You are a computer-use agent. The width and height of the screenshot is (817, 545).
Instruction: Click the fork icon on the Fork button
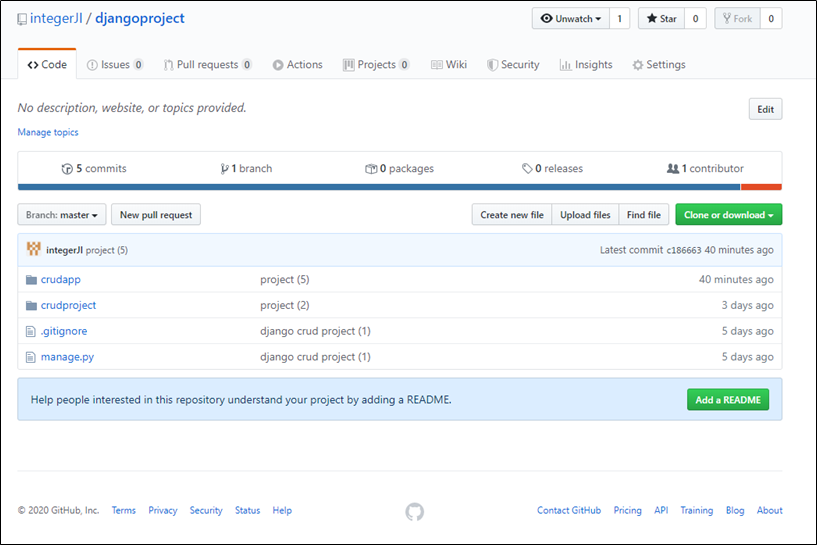click(727, 18)
